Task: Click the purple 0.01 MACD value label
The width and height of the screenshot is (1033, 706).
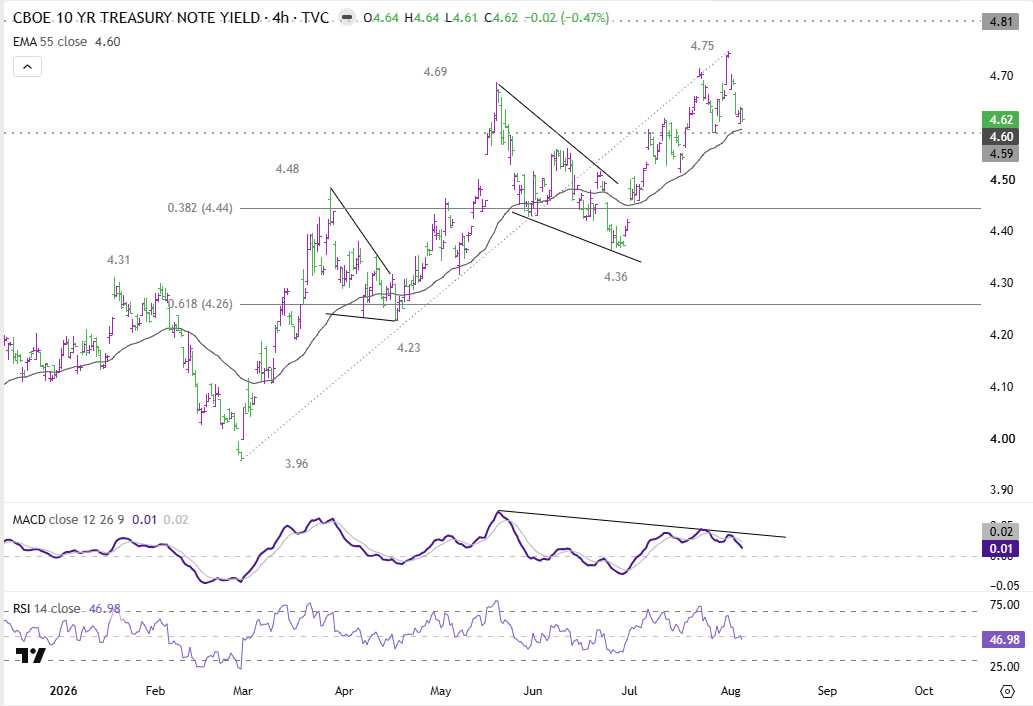Action: tap(1001, 549)
